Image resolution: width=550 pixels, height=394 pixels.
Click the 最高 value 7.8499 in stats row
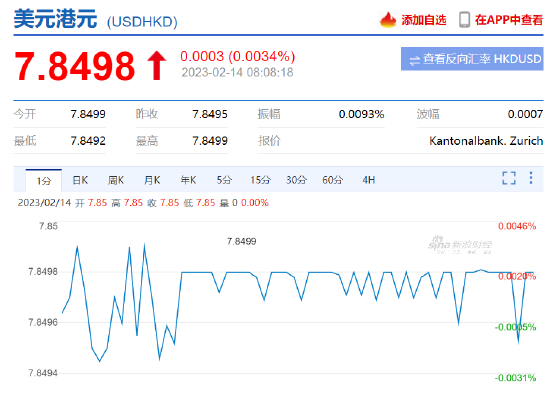coord(210,141)
